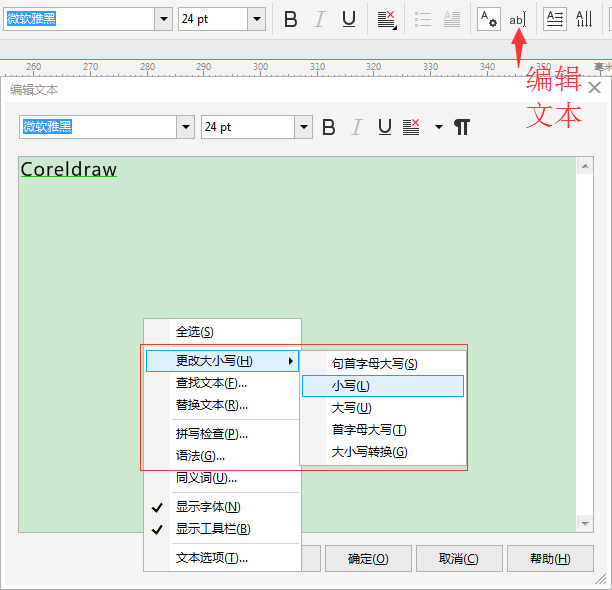Click dialog font size field 24 pt
The image size is (612, 590).
(248, 127)
